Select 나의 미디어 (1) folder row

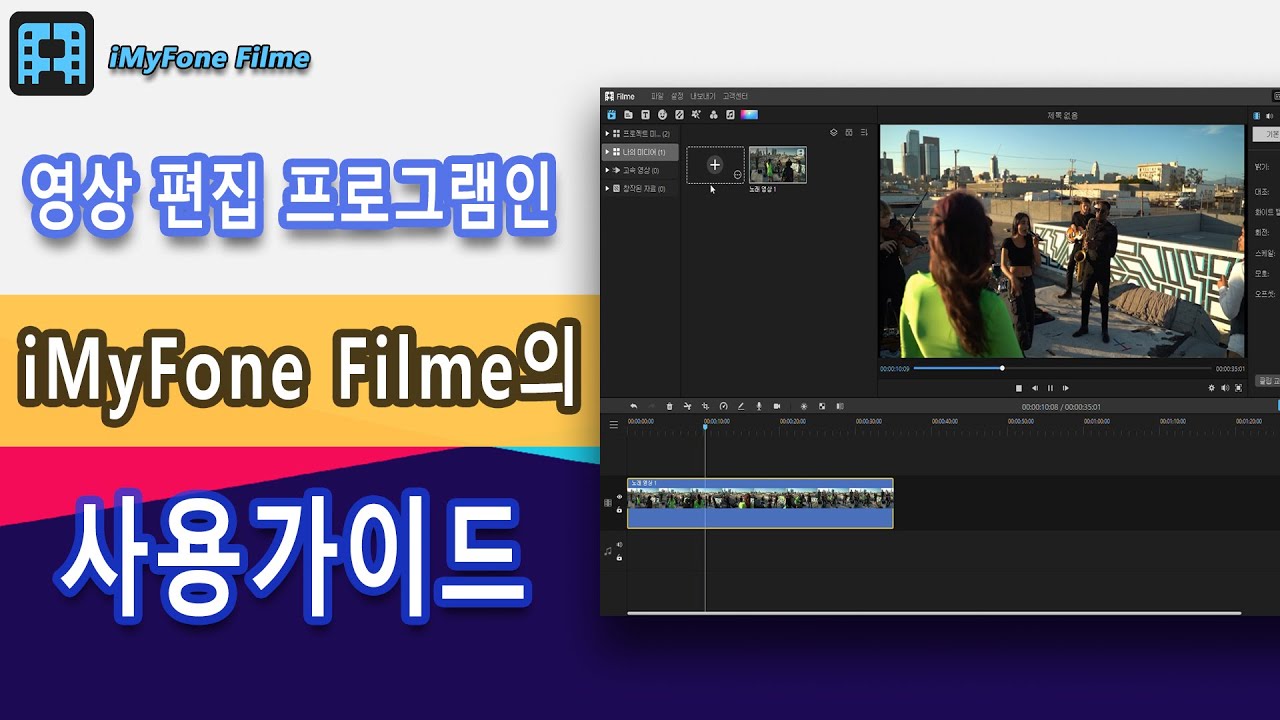pos(640,152)
